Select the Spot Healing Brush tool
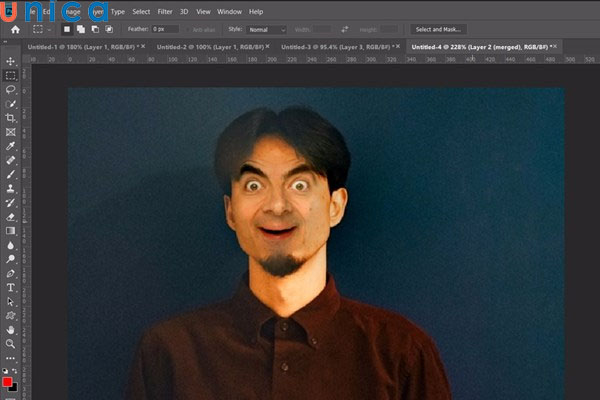The image size is (600, 400). coord(10,160)
